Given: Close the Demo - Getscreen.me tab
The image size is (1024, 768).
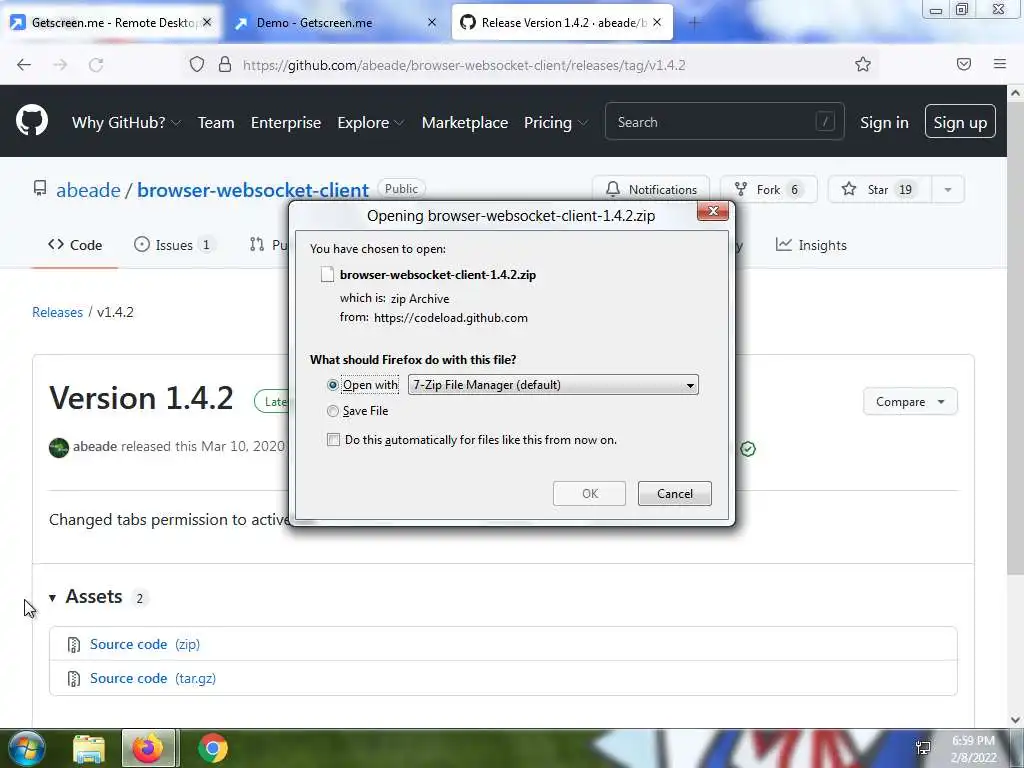Looking at the screenshot, I should coord(432,22).
